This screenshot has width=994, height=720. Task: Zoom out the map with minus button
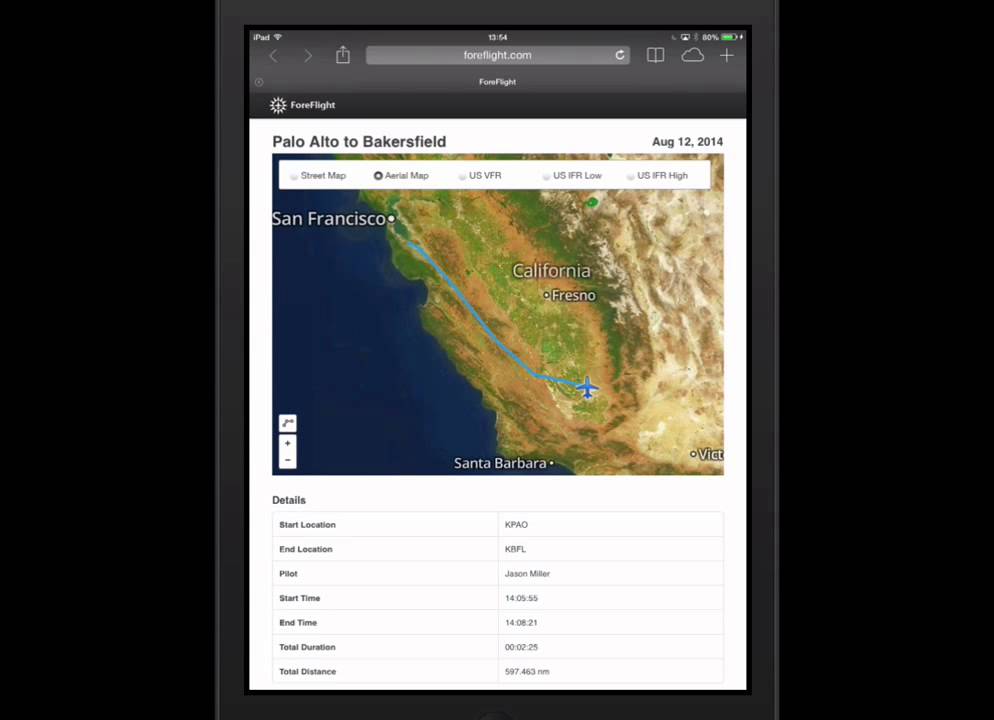pos(288,460)
